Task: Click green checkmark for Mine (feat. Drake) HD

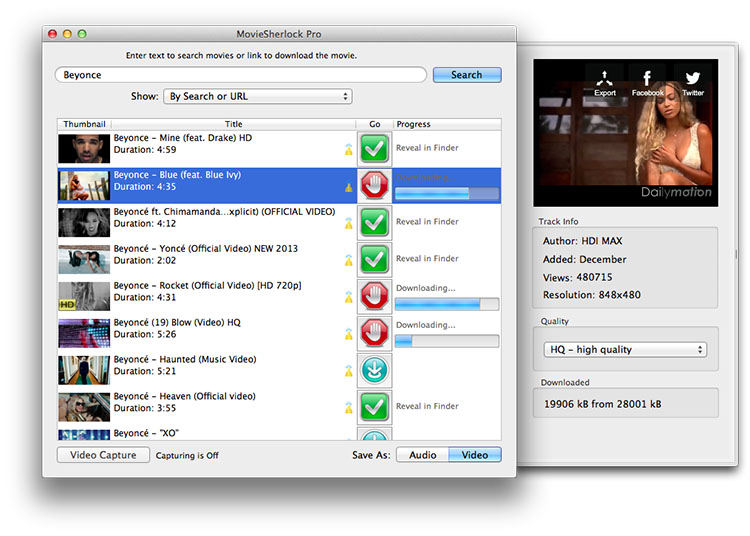Action: pyautogui.click(x=374, y=149)
